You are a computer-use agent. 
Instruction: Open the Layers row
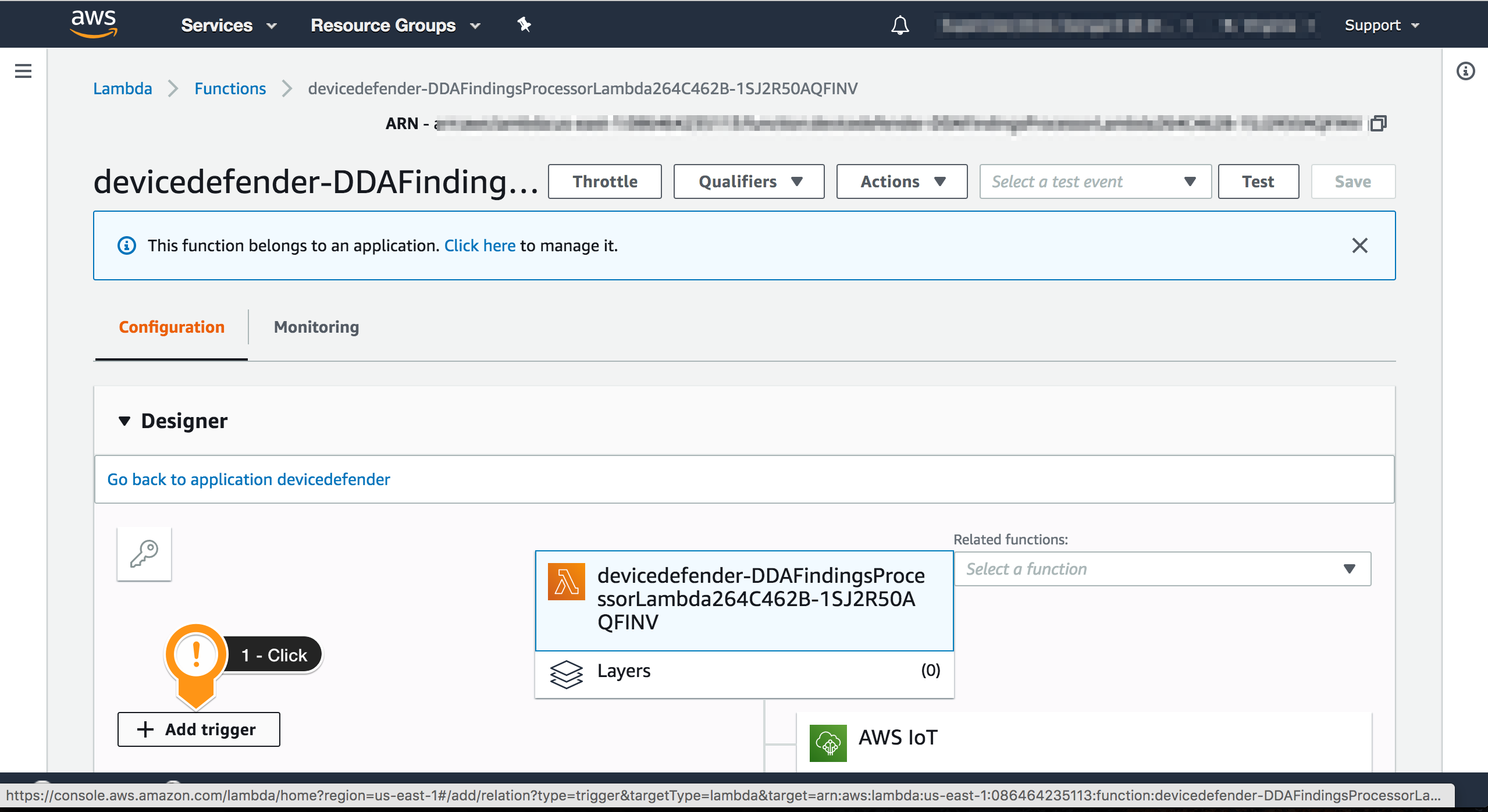click(x=745, y=674)
